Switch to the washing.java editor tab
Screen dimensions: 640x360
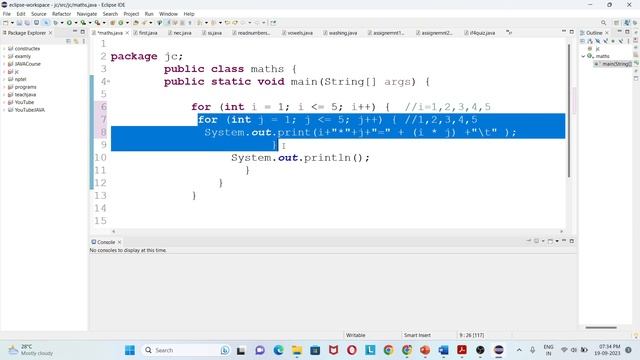[340, 33]
